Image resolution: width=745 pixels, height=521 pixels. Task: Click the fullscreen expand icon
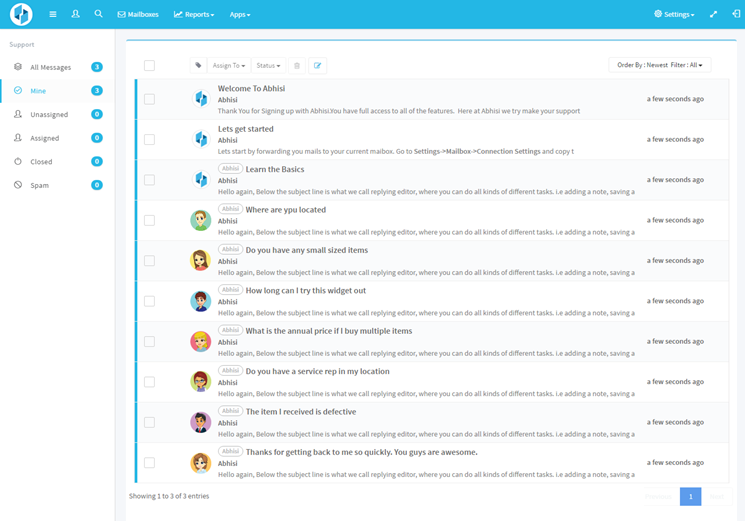[x=713, y=14]
